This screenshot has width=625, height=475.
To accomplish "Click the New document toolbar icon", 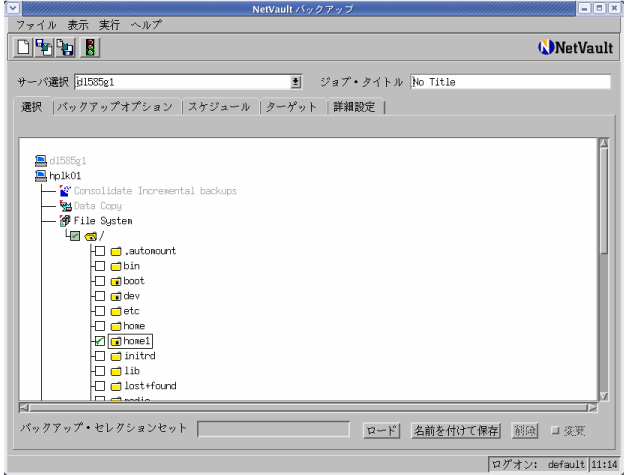I will click(23, 48).
